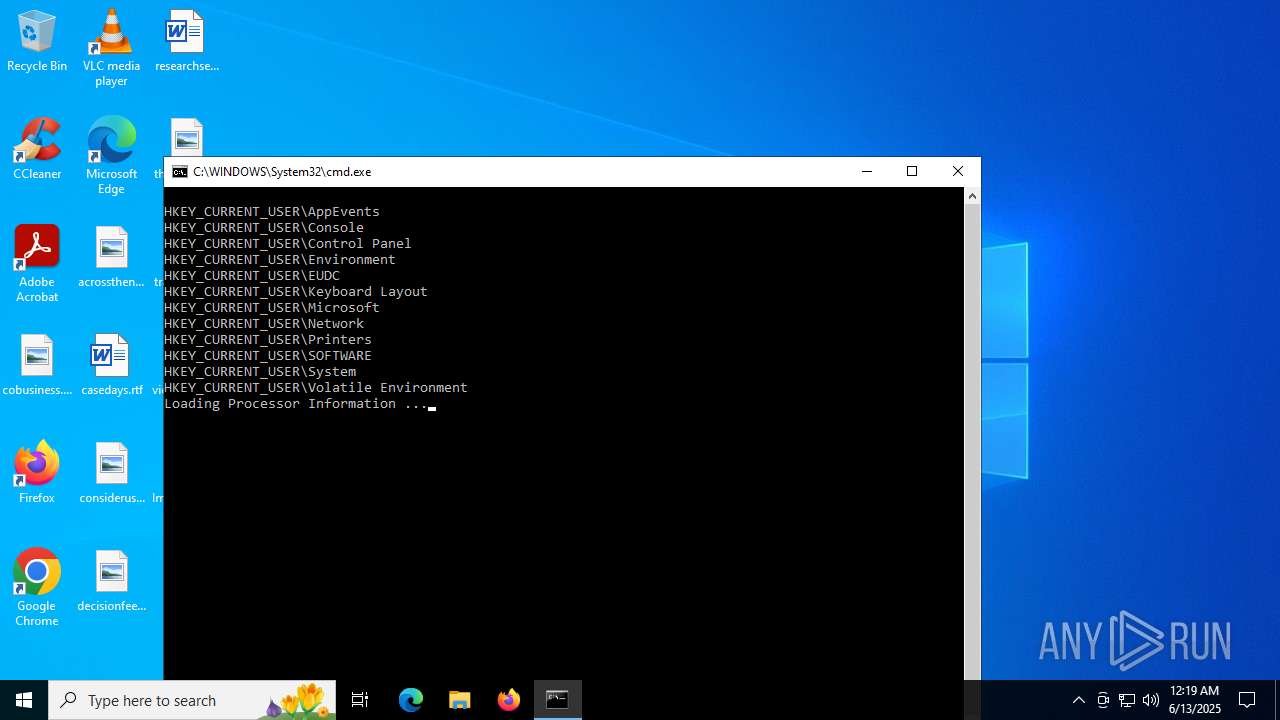Show hidden system tray icons
Viewport: 1280px width, 720px height.
(1079, 700)
